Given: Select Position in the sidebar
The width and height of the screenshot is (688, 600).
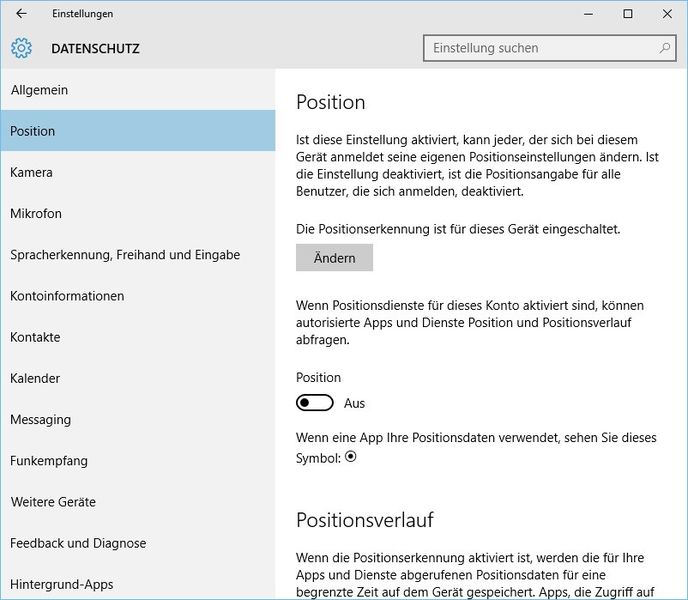Looking at the screenshot, I should coord(33,131).
